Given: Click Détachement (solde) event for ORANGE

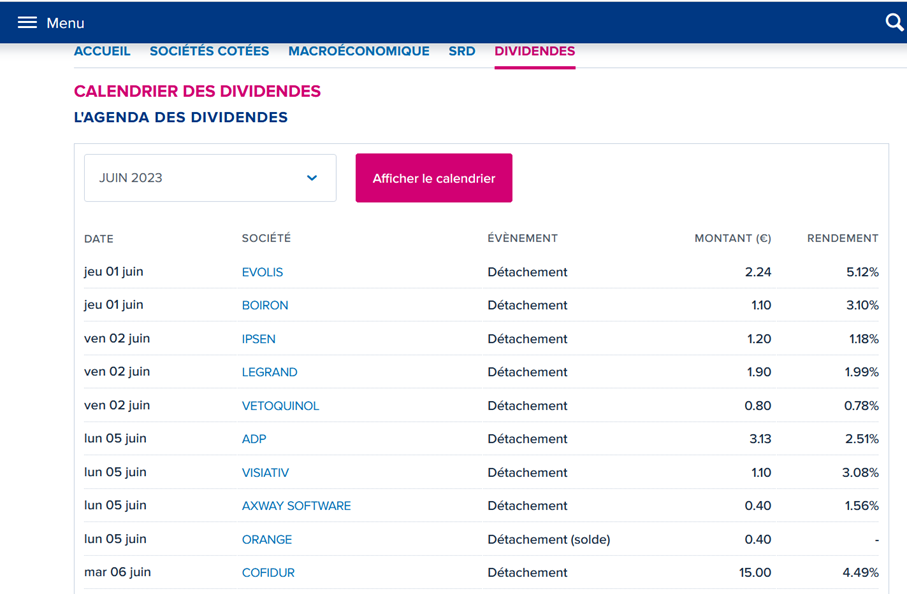Looking at the screenshot, I should click(x=549, y=540).
